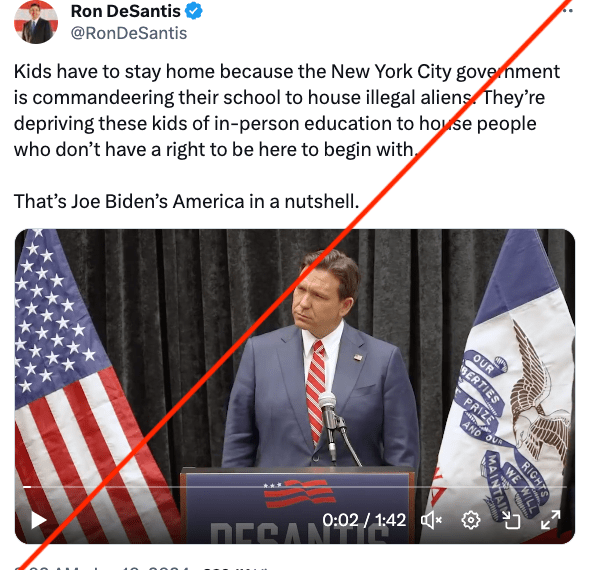Expand video to fullscreen
The height and width of the screenshot is (570, 590).
click(x=550, y=520)
